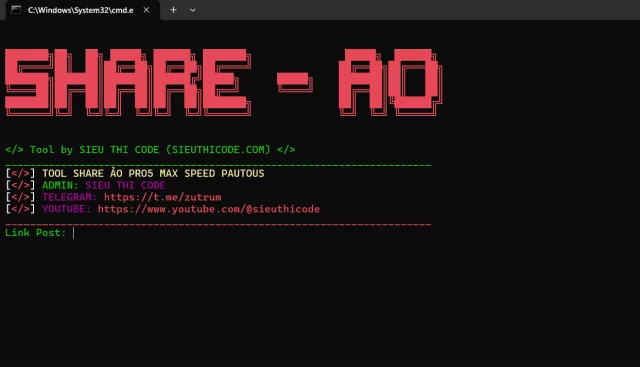640x367 pixels.
Task: Click into the Link Post input prompt
Action: coord(74,233)
